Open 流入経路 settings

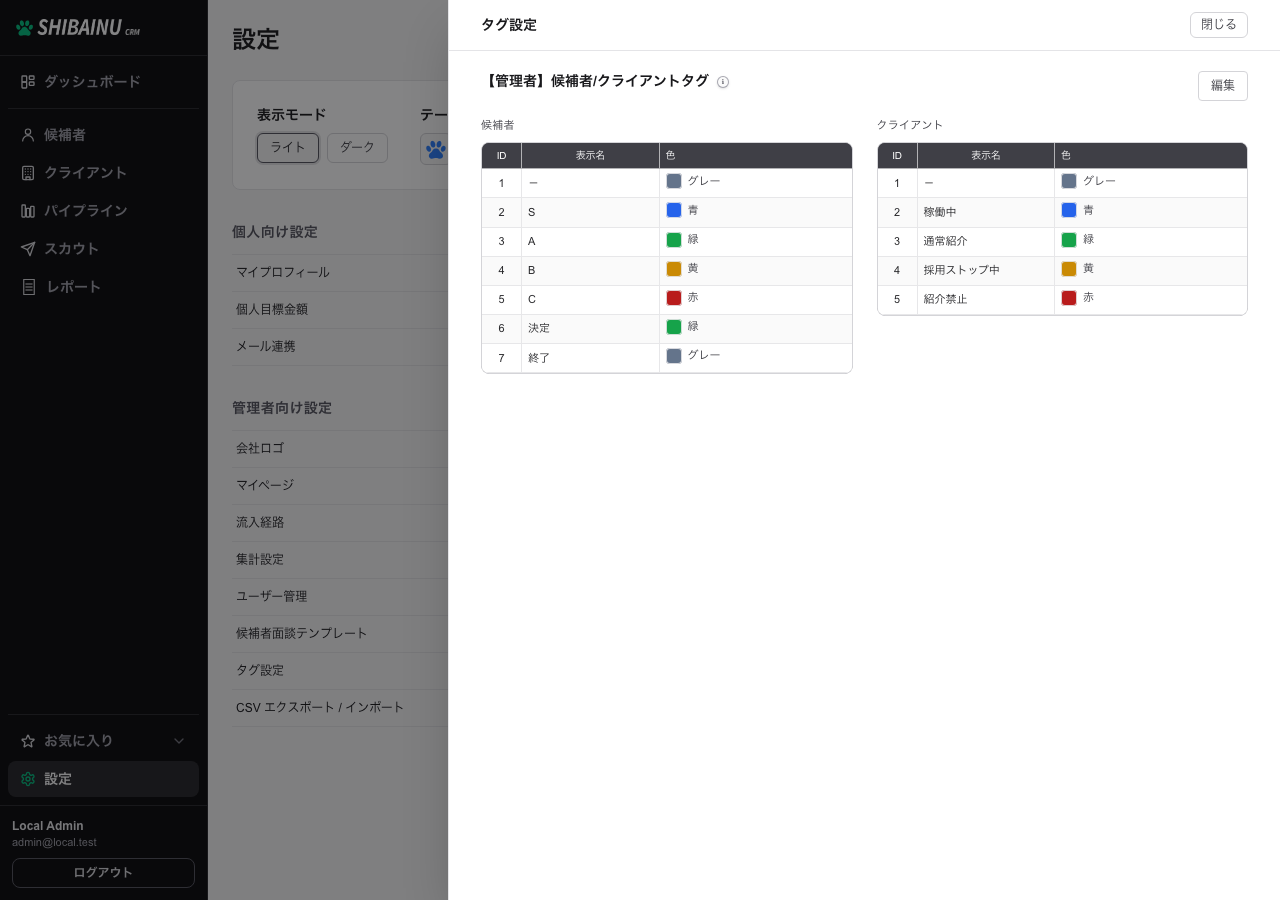[x=260, y=522]
